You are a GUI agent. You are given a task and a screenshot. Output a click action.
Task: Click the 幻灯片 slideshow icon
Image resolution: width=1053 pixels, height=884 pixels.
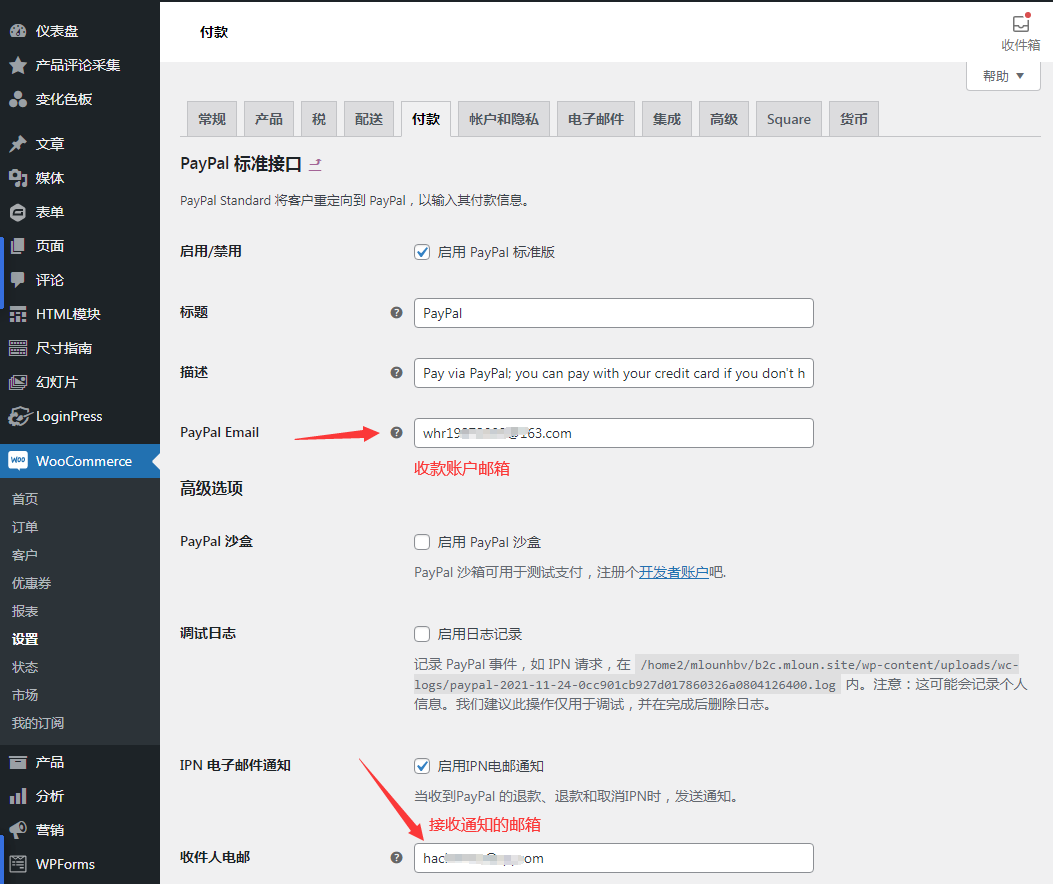point(18,382)
